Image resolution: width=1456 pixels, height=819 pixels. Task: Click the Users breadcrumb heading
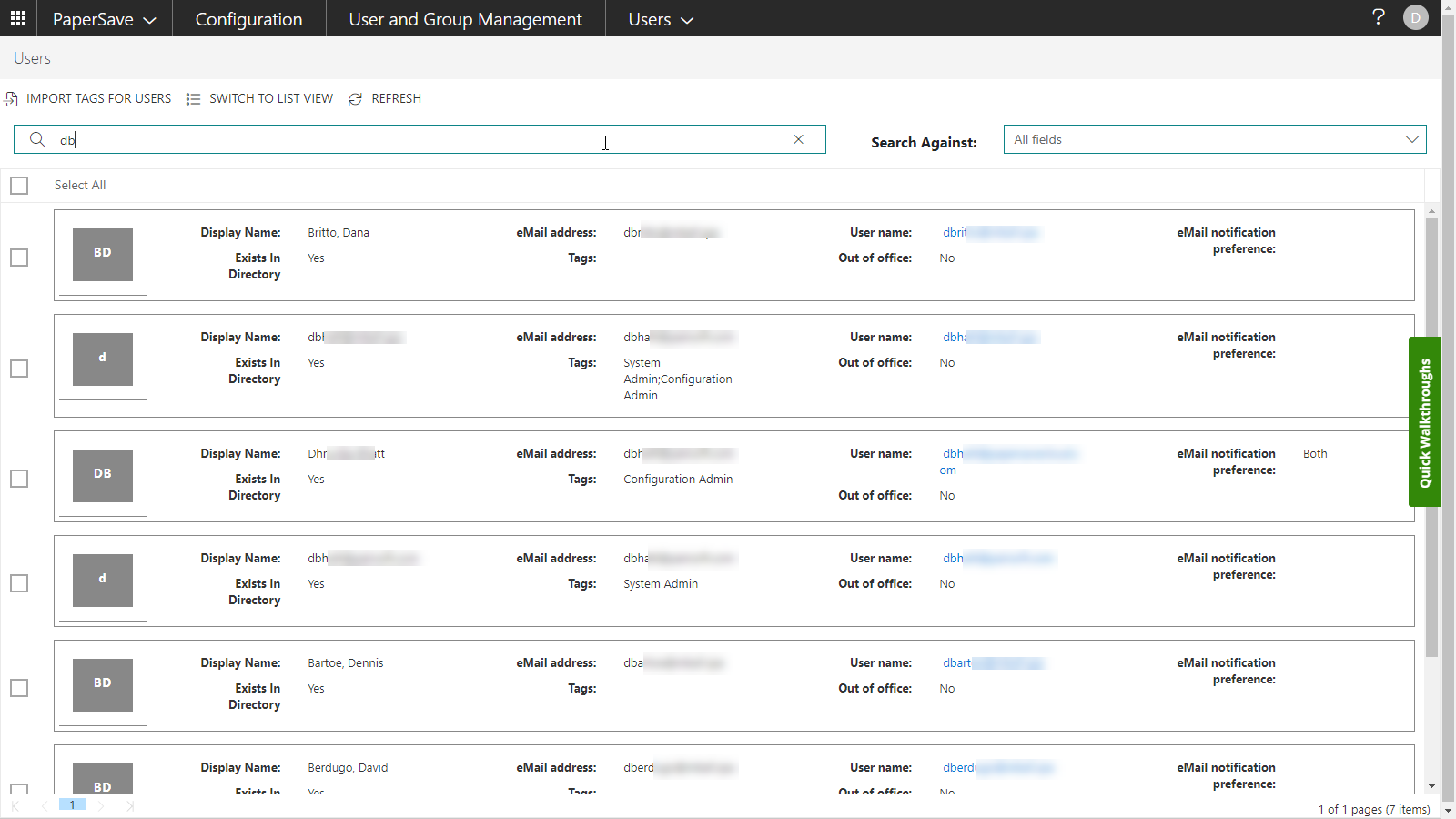pyautogui.click(x=32, y=58)
